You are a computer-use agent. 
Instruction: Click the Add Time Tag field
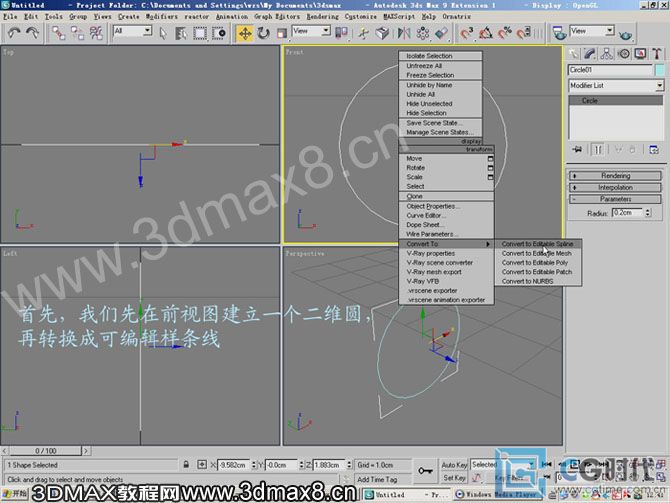click(x=377, y=479)
